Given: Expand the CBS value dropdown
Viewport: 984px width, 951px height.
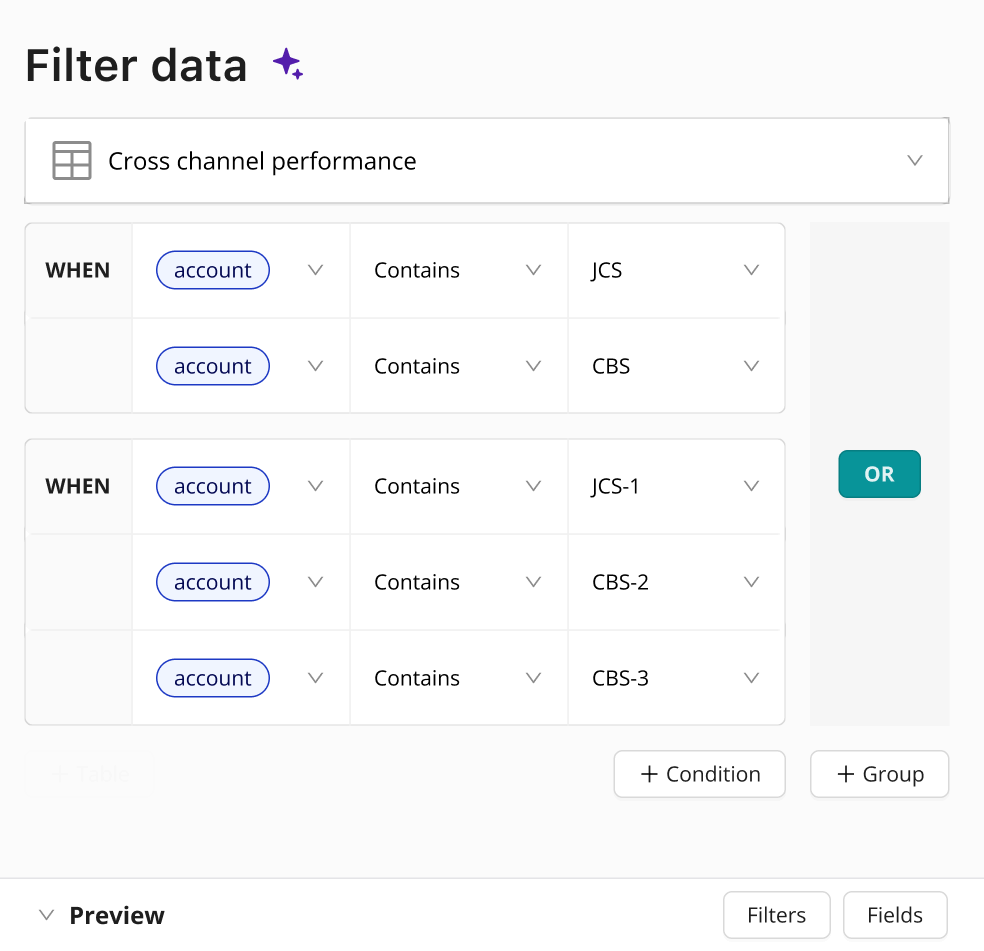Looking at the screenshot, I should coord(752,366).
